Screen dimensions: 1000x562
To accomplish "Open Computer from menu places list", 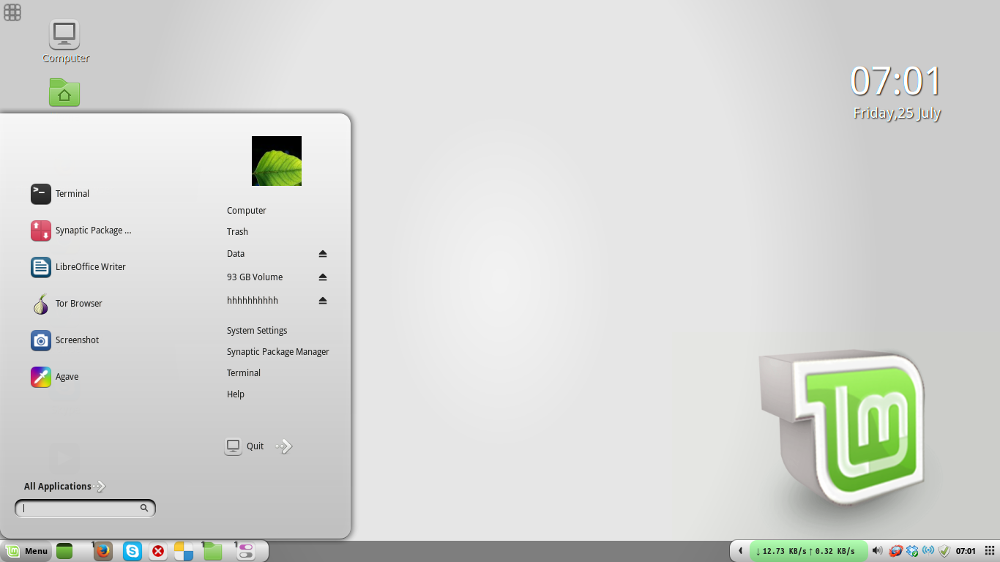I will 246,211.
